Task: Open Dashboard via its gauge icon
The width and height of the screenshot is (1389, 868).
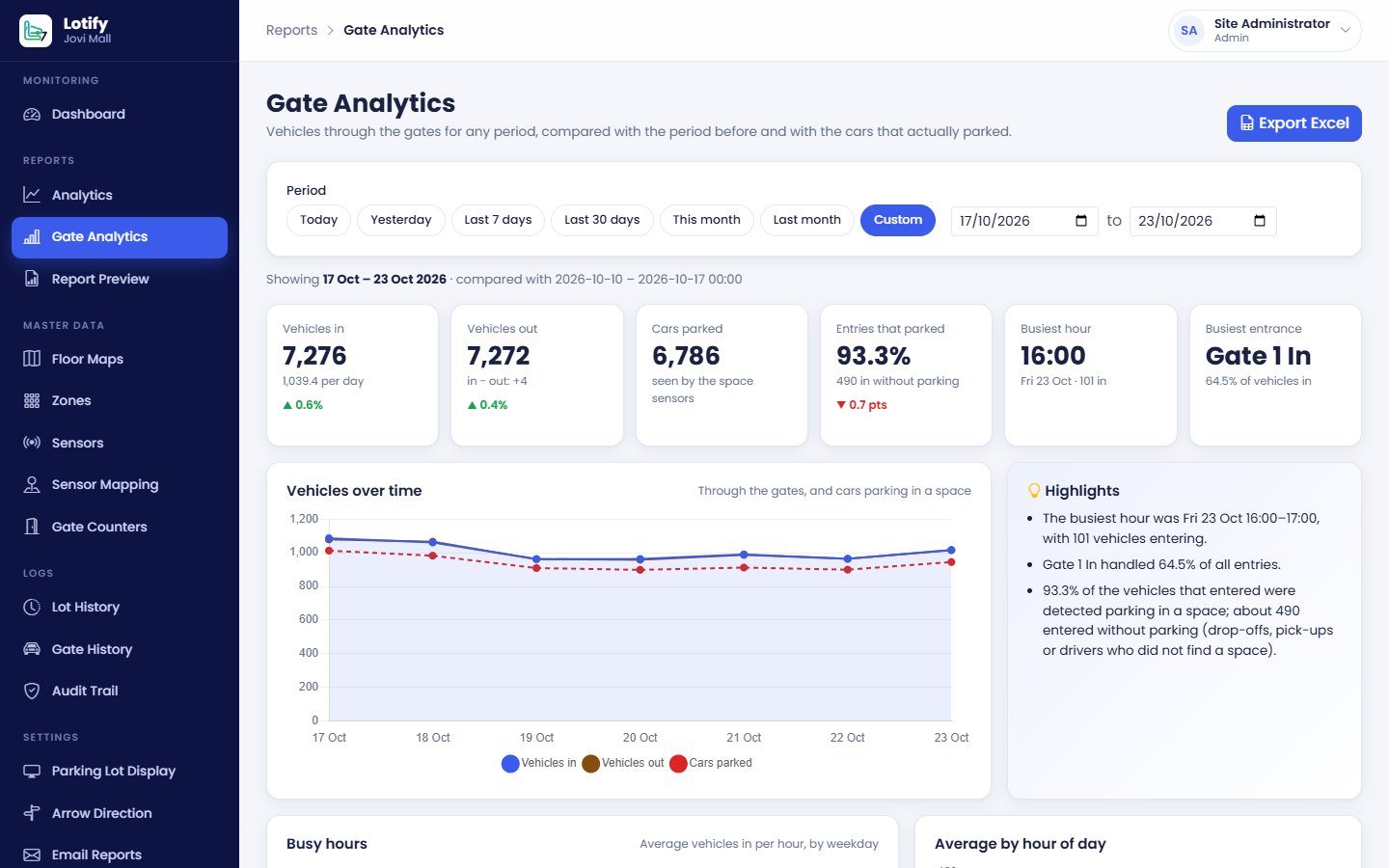Action: (32, 114)
